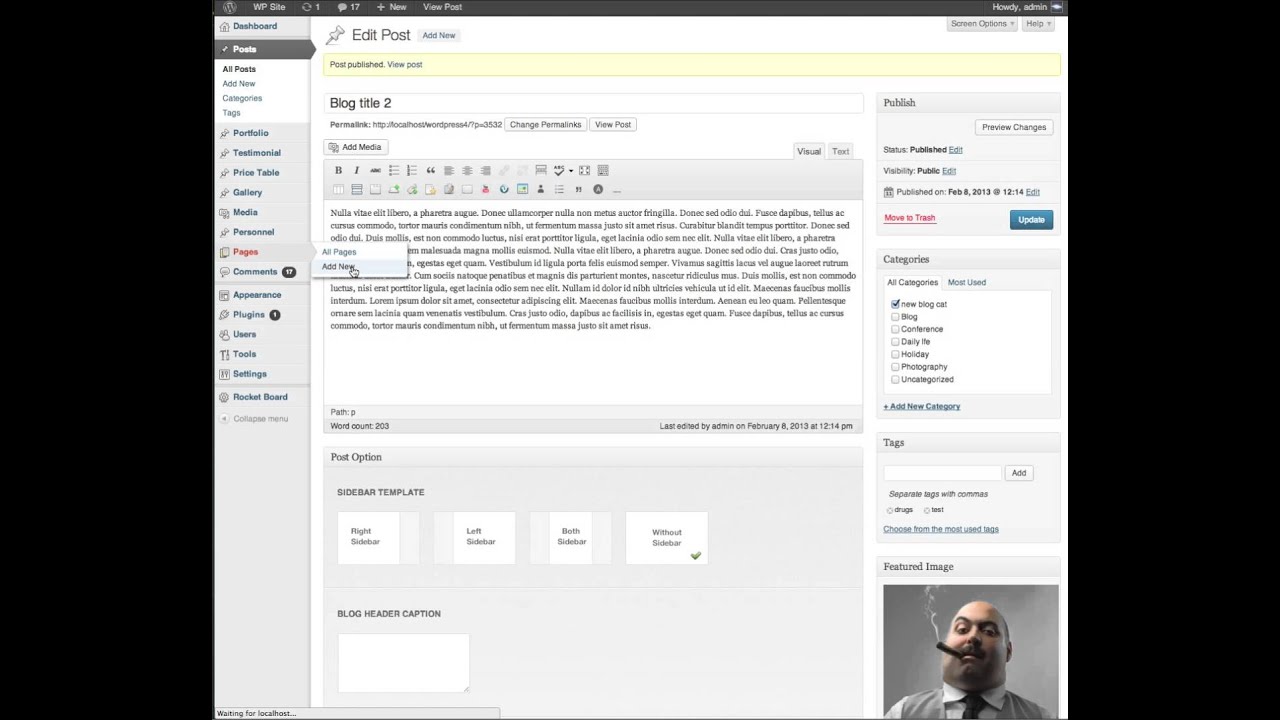The height and width of the screenshot is (720, 1280).
Task: Insert personnel shortcode via person icon
Action: click(541, 189)
